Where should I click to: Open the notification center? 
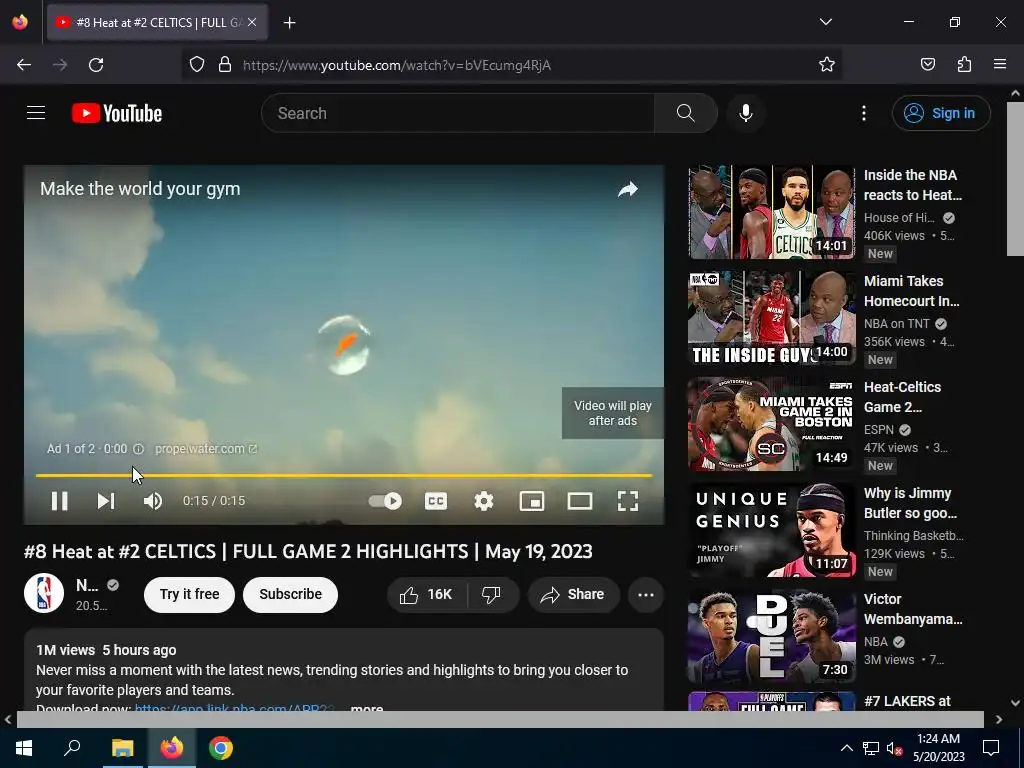(991, 748)
